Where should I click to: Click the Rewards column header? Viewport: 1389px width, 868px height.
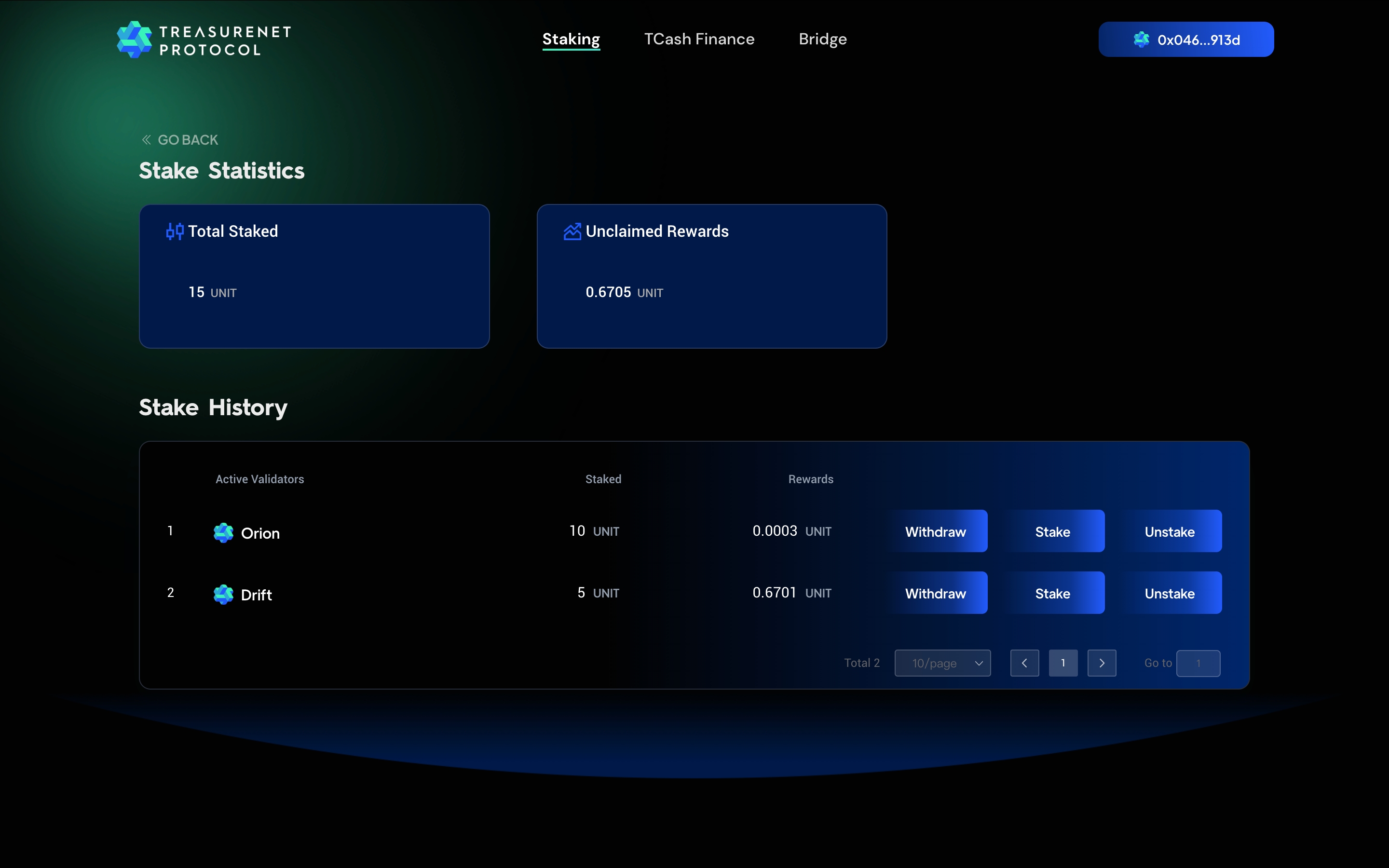coord(810,479)
